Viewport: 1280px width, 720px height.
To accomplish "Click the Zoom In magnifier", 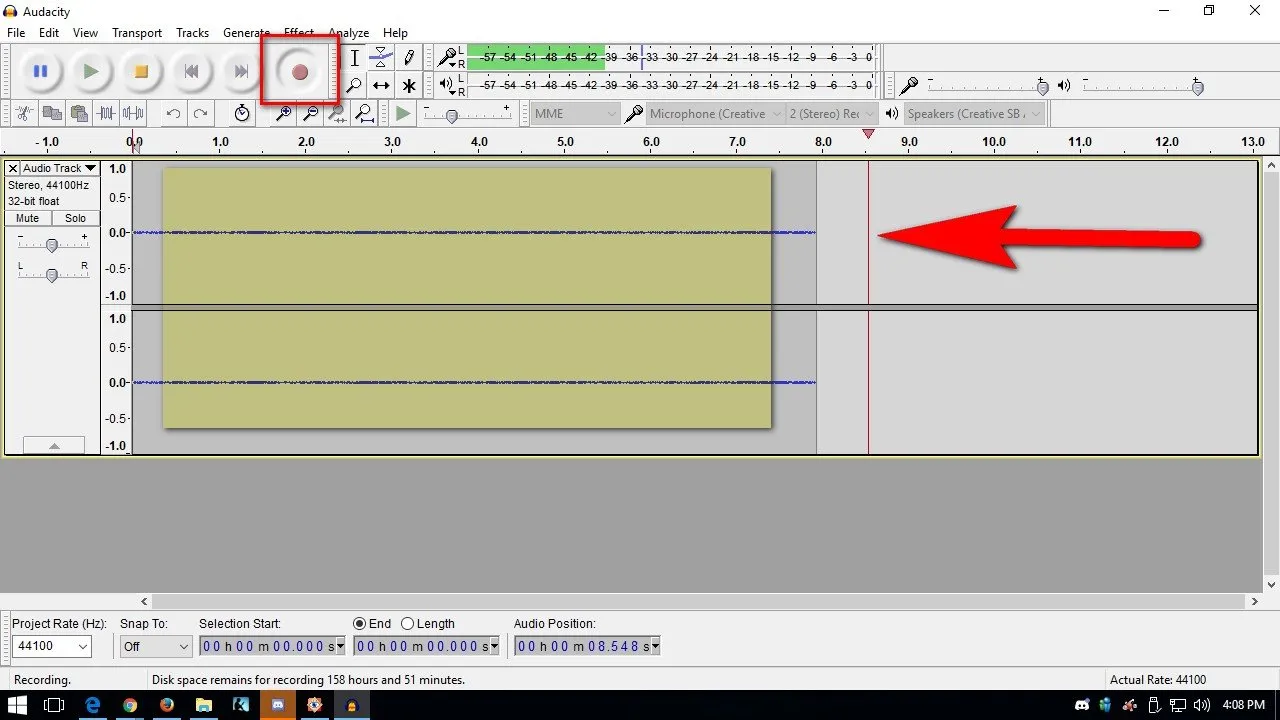I will coord(284,114).
